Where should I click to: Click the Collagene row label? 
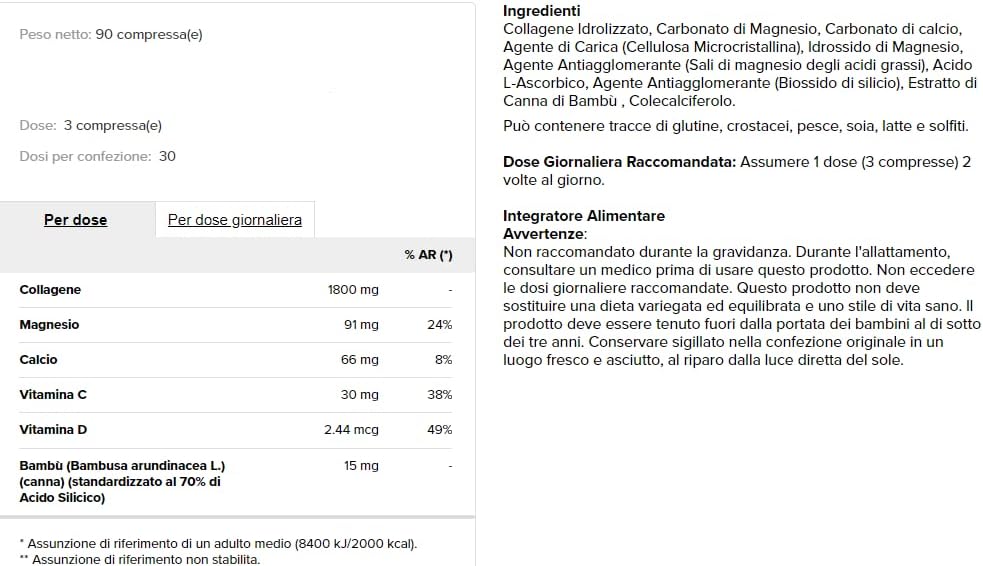click(50, 290)
